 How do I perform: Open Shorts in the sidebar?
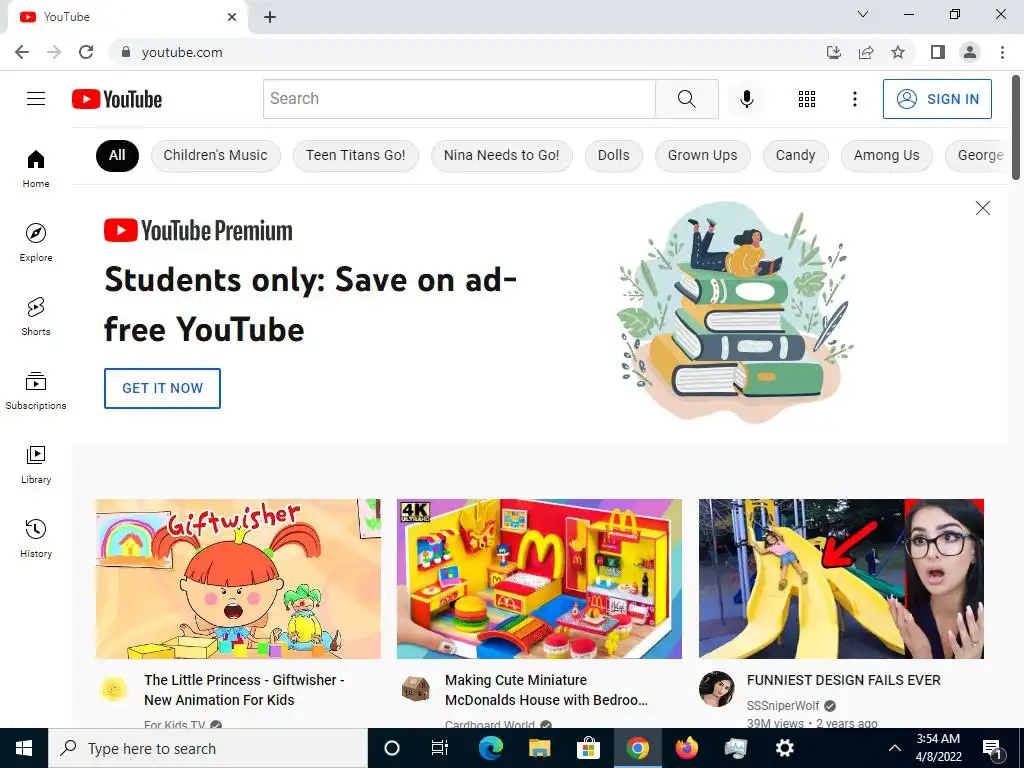(x=36, y=317)
